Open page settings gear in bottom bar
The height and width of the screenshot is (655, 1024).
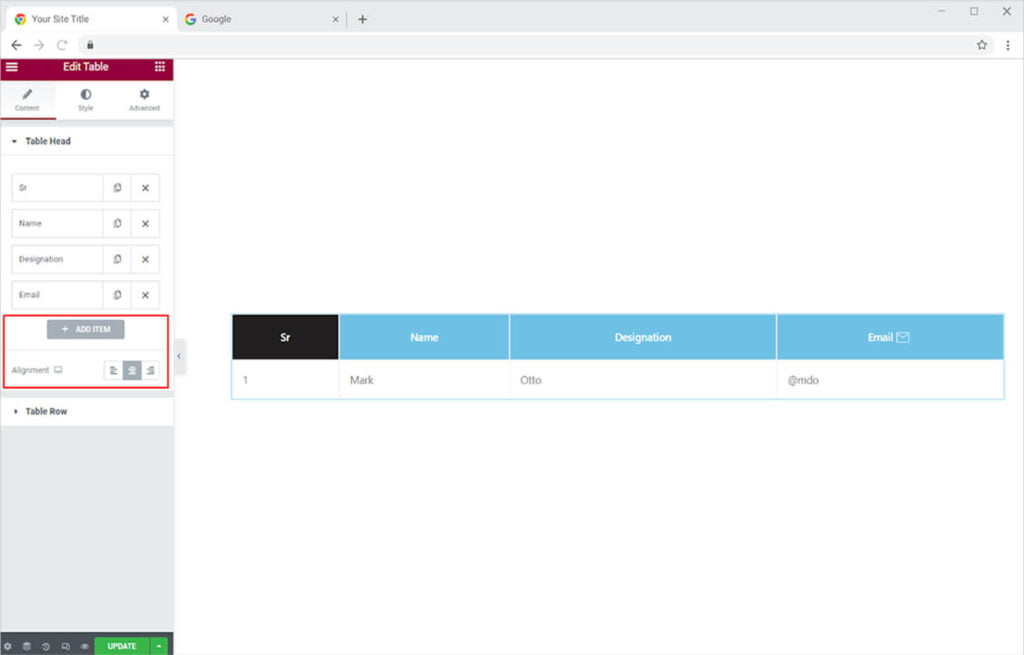point(8,646)
